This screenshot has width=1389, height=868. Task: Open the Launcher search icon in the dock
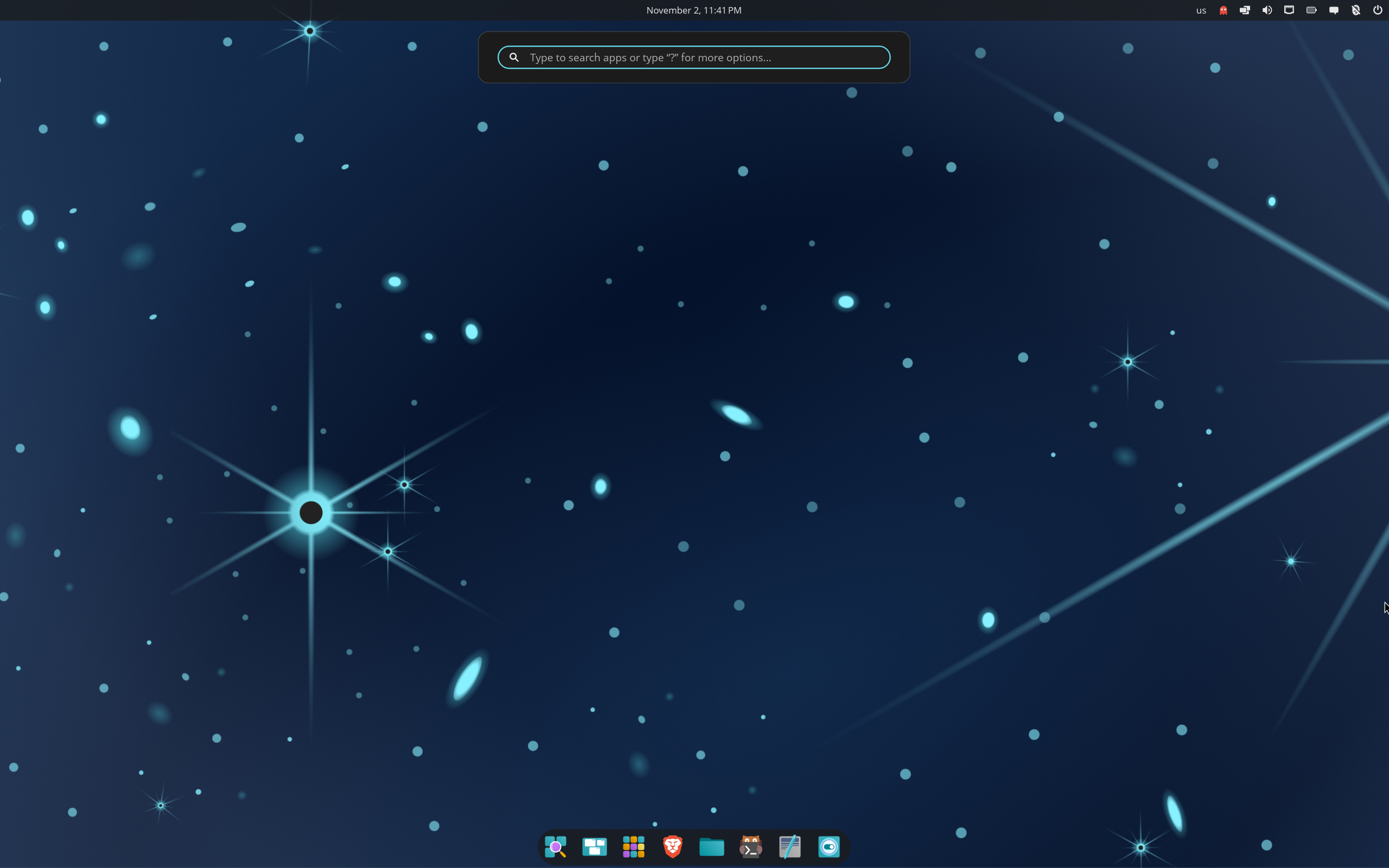click(556, 847)
